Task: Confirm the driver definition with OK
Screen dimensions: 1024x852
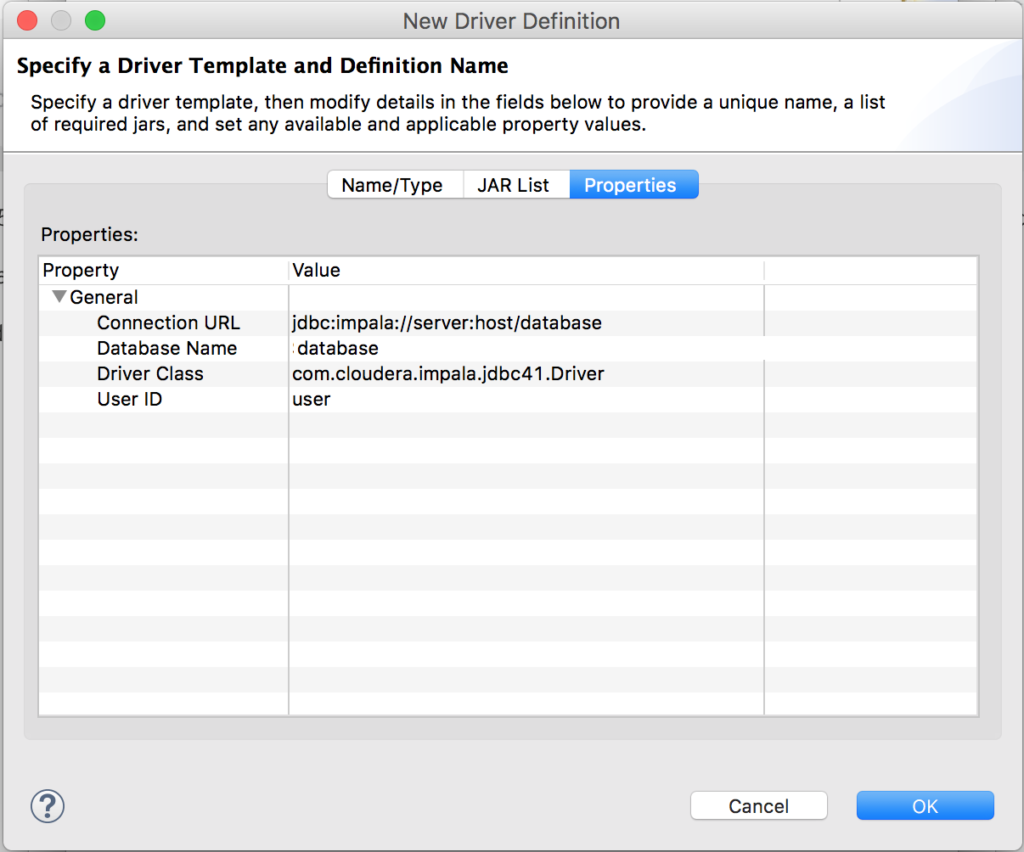Action: click(925, 806)
